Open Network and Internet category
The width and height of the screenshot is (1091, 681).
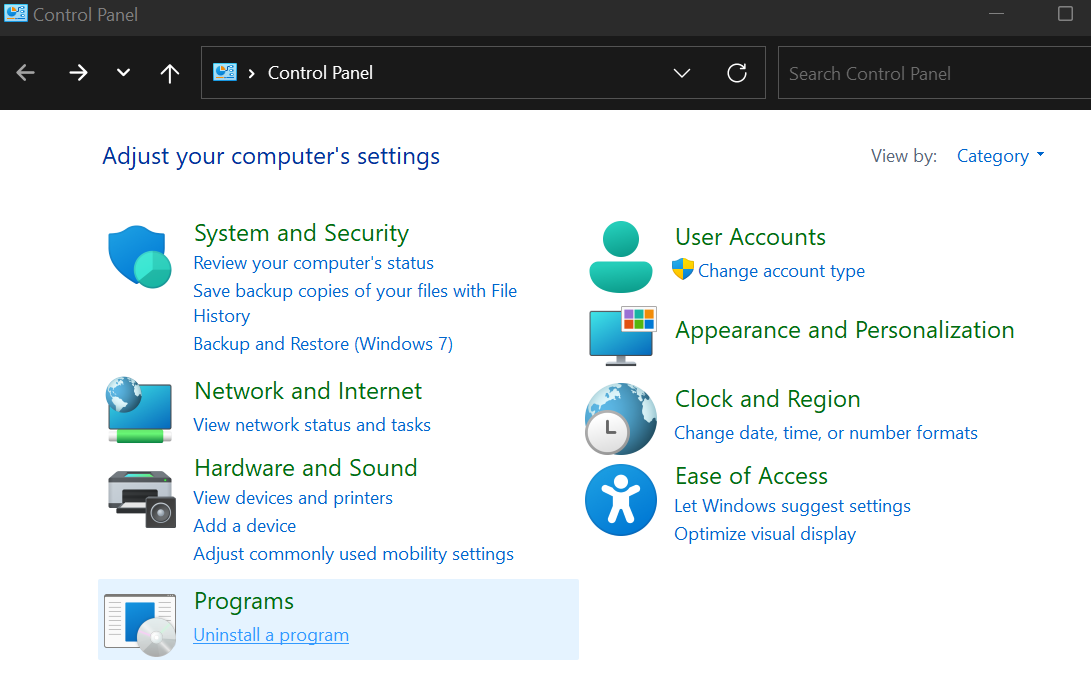tap(308, 391)
